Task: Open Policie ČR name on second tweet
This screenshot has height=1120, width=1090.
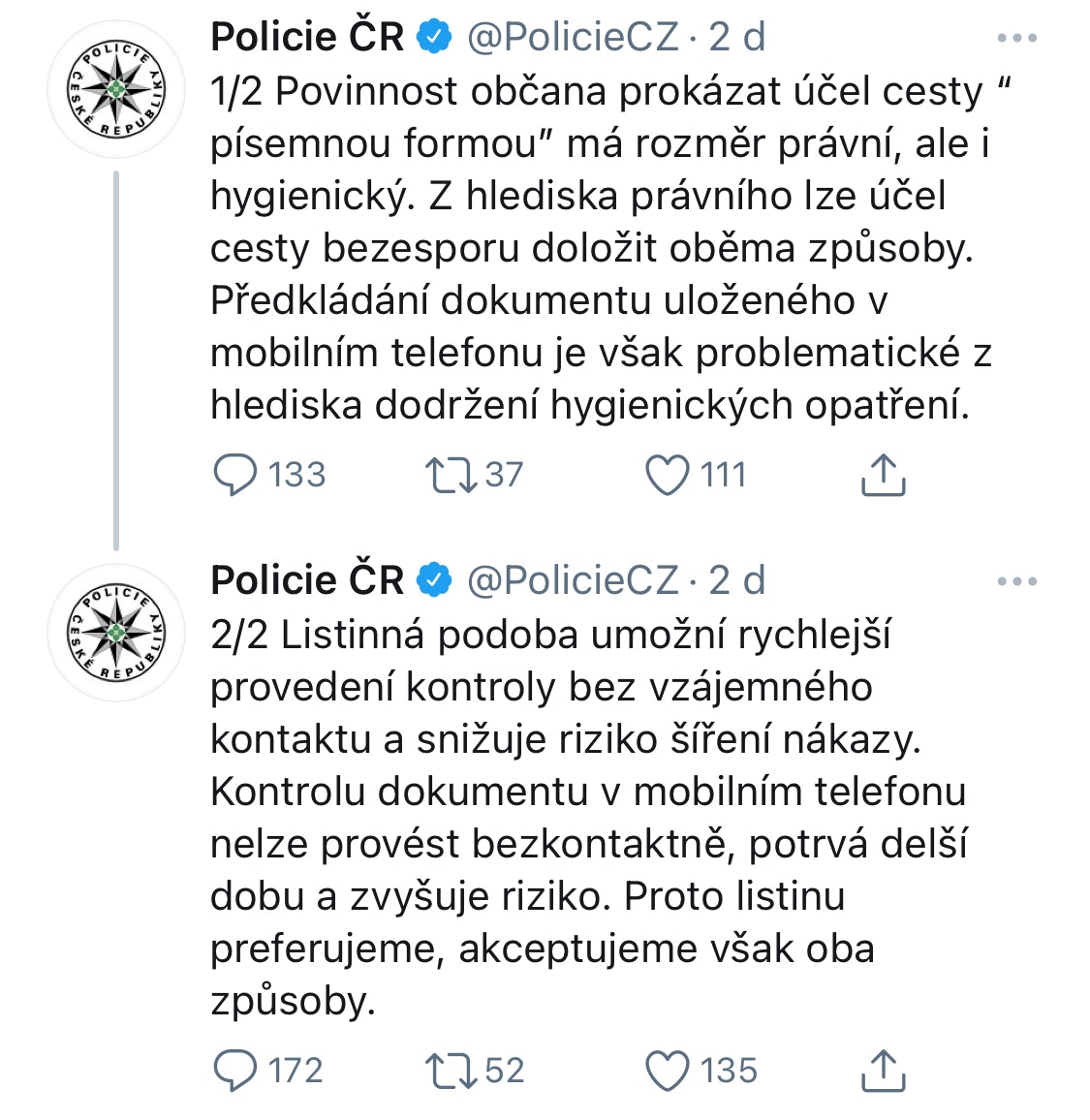Action: [307, 580]
